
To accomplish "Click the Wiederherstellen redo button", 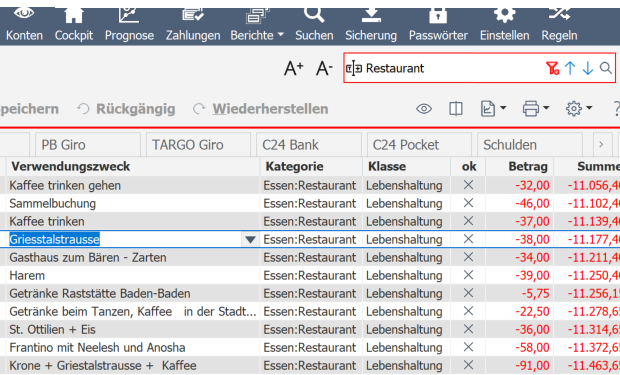I will (x=261, y=109).
